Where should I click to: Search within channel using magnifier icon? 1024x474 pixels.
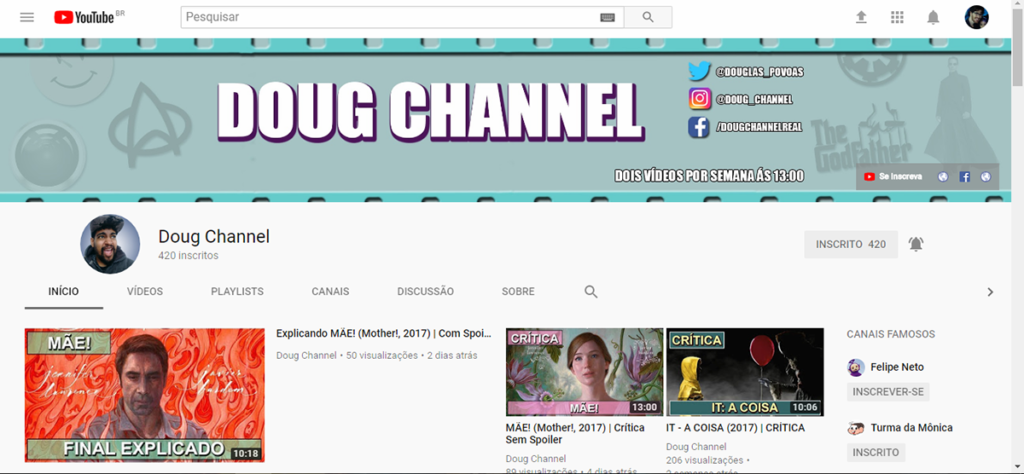click(x=591, y=292)
